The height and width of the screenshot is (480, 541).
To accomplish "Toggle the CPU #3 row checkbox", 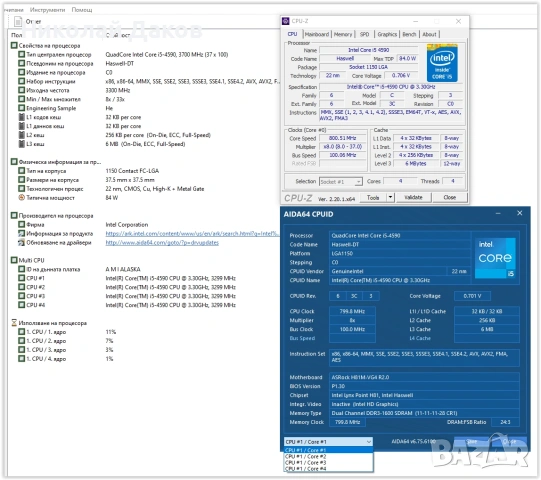I will click(22, 296).
